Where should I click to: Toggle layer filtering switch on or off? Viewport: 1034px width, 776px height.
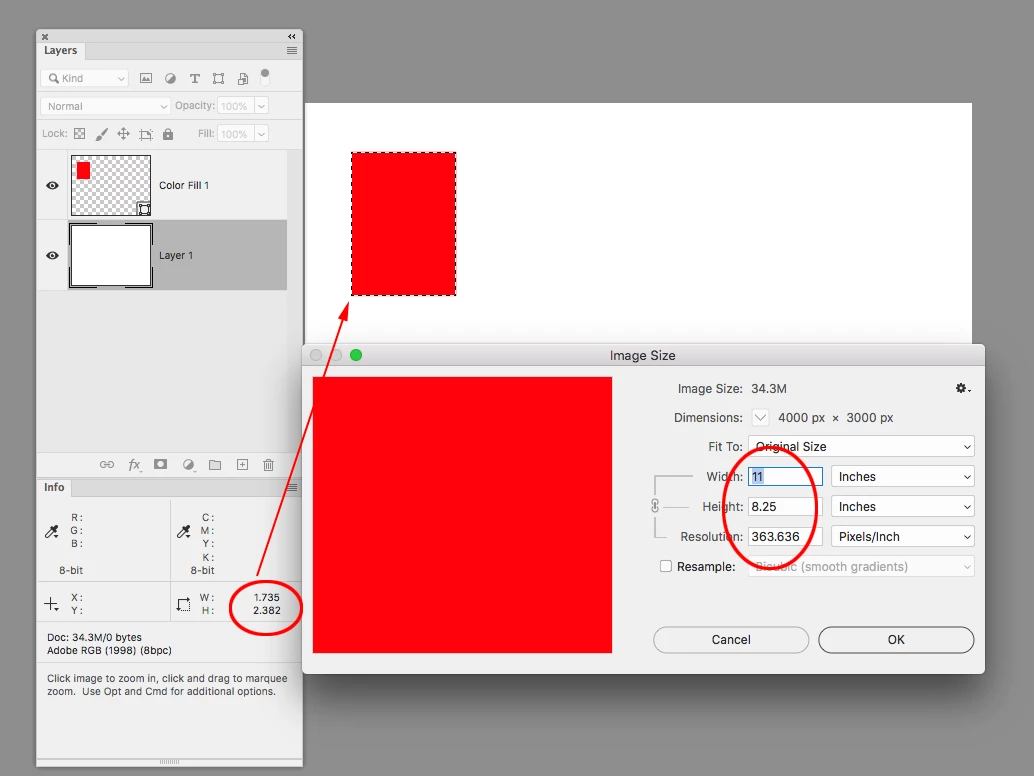coord(265,77)
